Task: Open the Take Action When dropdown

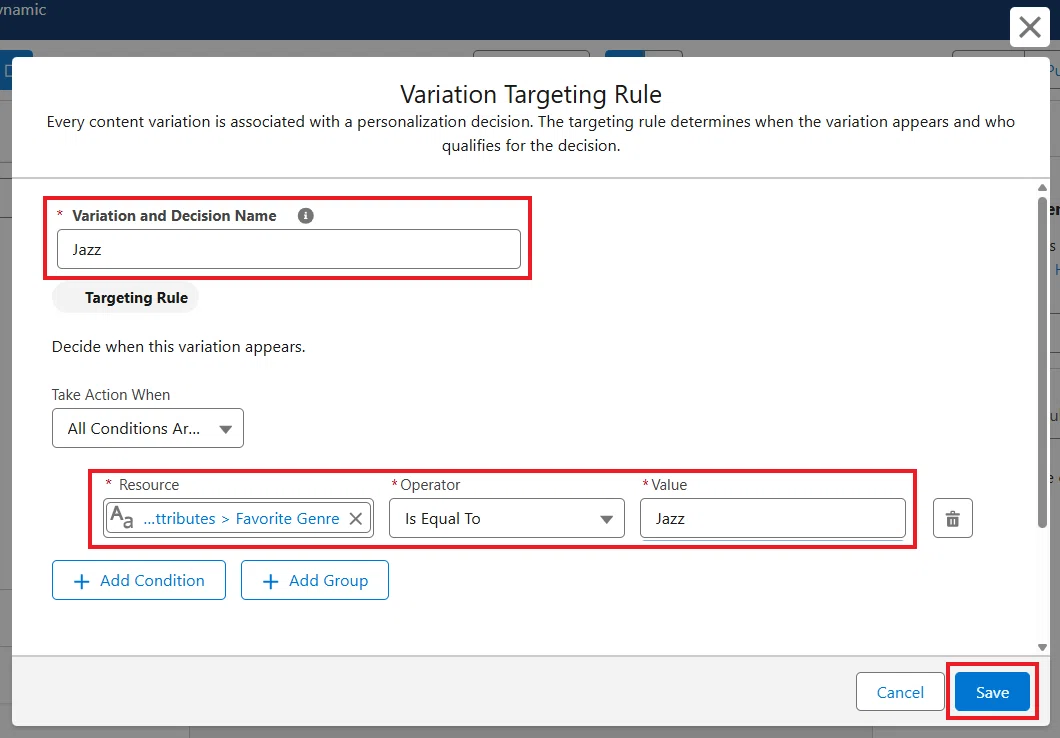Action: (x=147, y=428)
